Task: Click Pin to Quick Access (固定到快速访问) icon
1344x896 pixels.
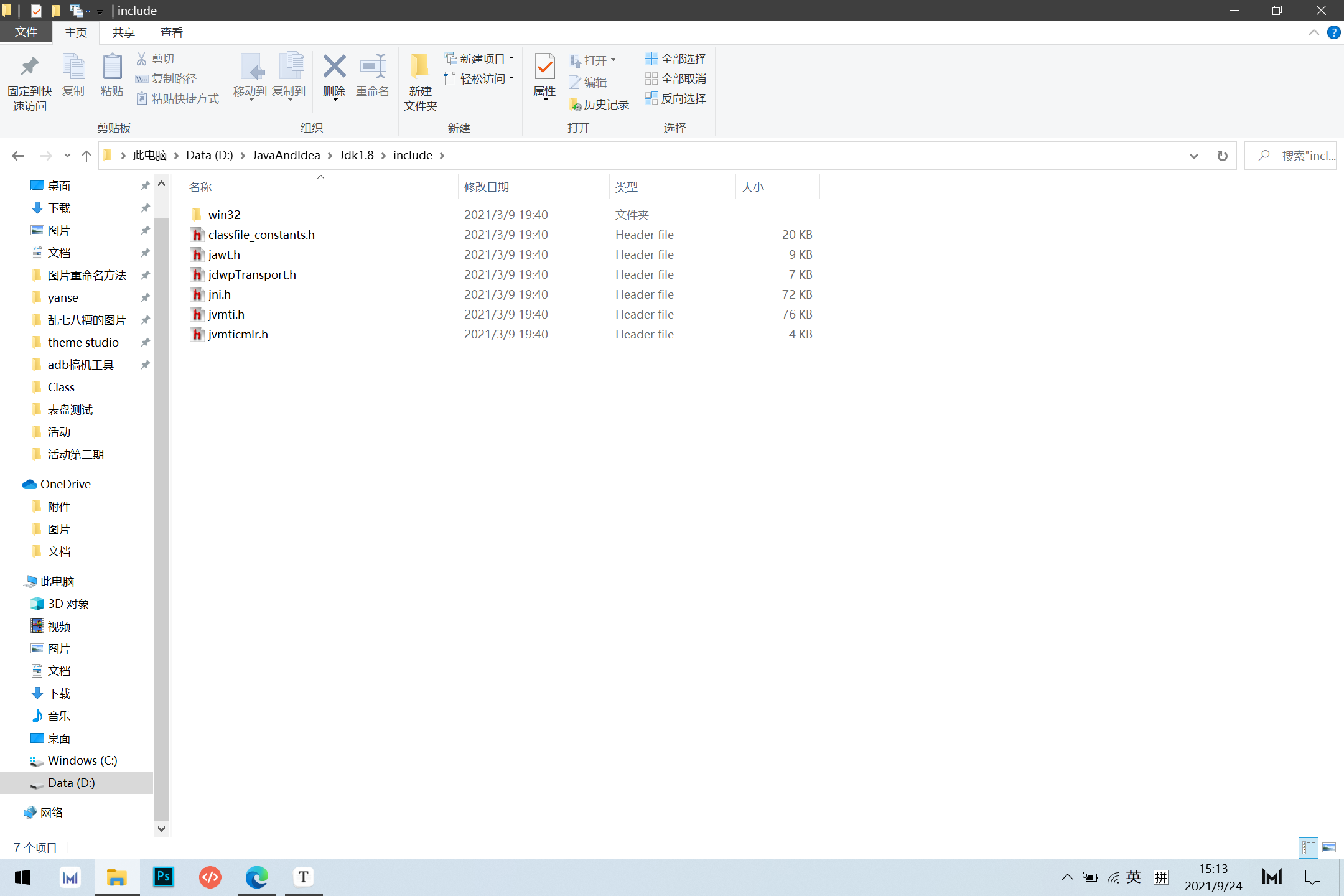Action: [x=29, y=67]
